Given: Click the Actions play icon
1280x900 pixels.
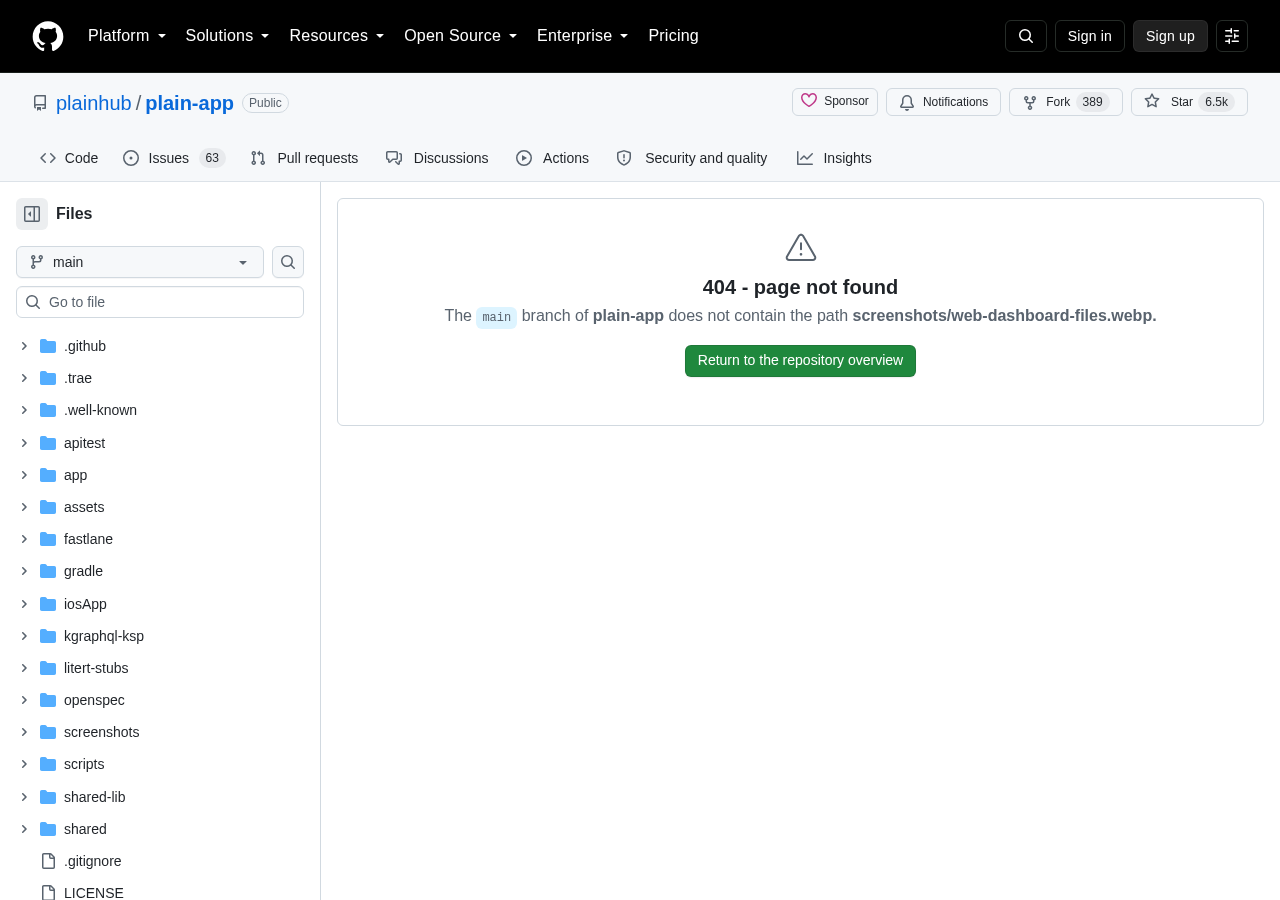Looking at the screenshot, I should coord(524,158).
